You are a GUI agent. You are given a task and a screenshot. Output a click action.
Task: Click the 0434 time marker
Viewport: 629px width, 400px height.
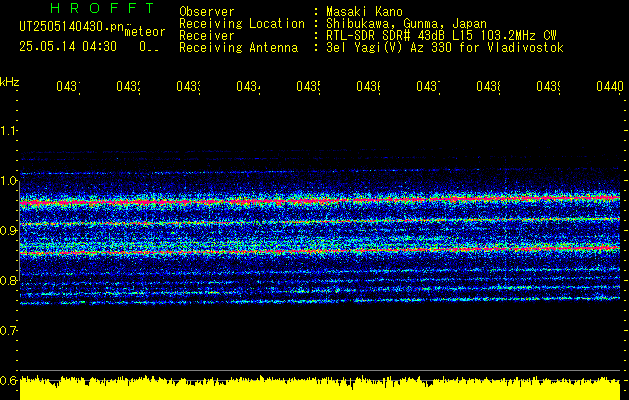(248, 87)
